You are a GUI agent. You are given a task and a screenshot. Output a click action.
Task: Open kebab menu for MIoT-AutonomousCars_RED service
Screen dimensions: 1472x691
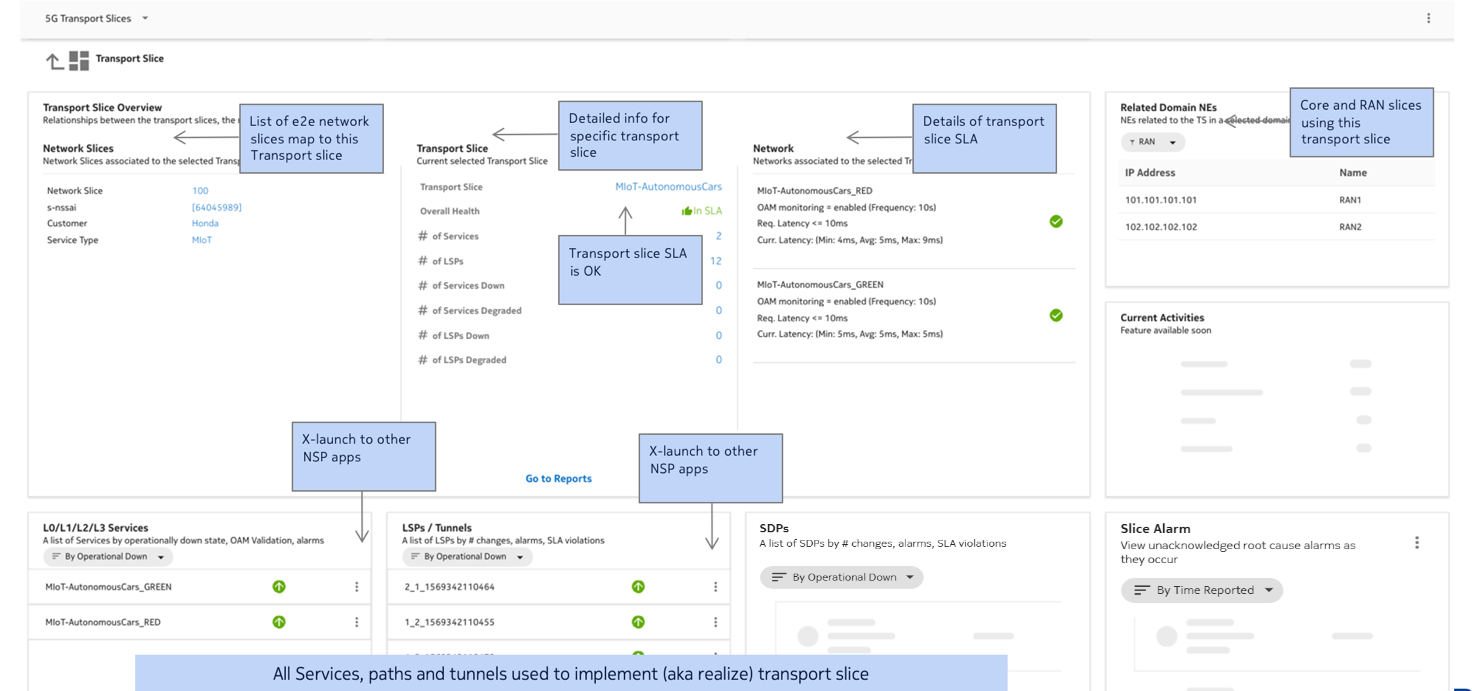[357, 622]
